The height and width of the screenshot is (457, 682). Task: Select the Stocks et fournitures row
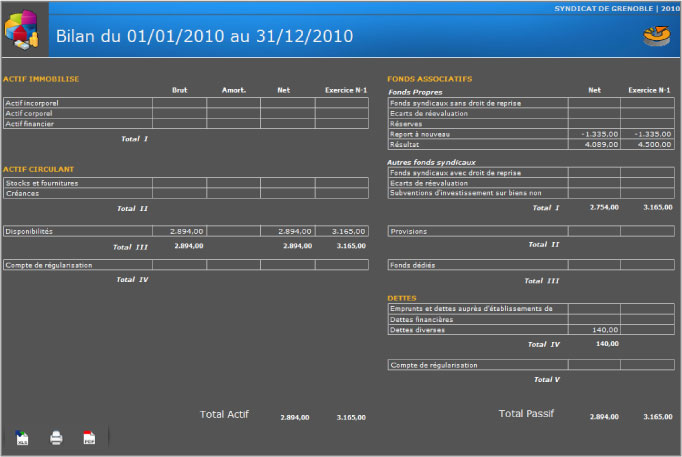pyautogui.click(x=77, y=183)
